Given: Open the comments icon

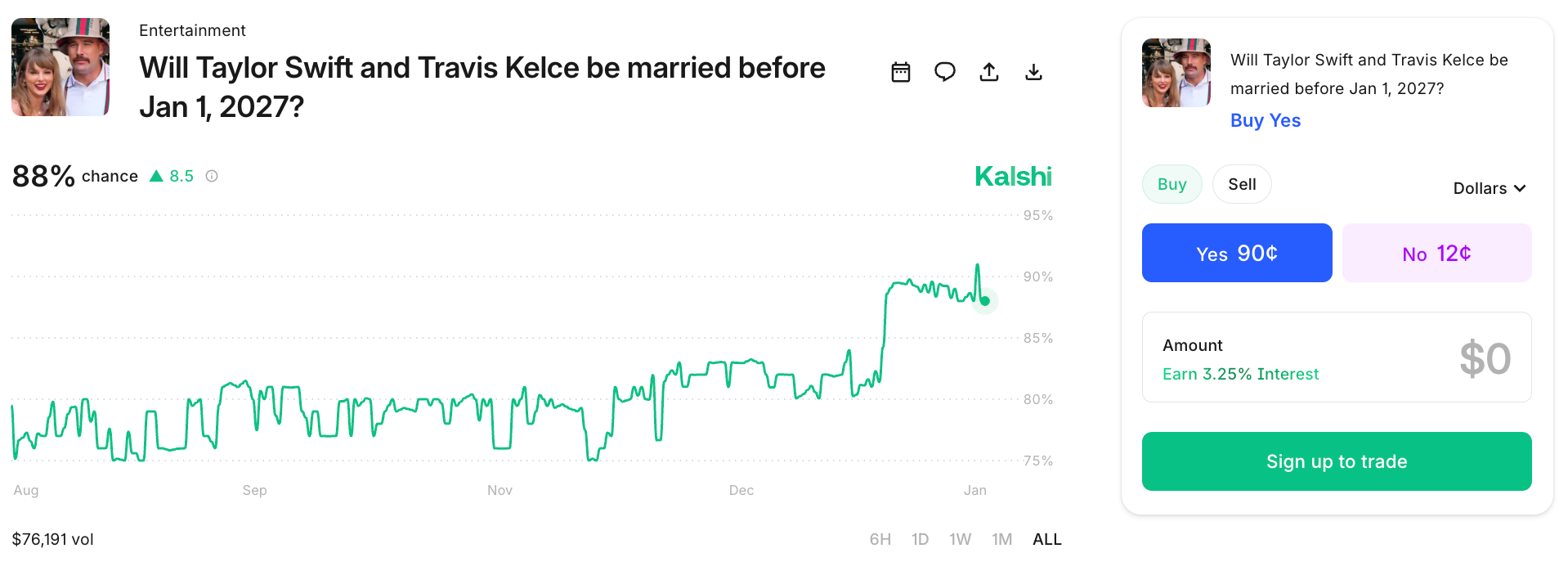Looking at the screenshot, I should point(945,72).
